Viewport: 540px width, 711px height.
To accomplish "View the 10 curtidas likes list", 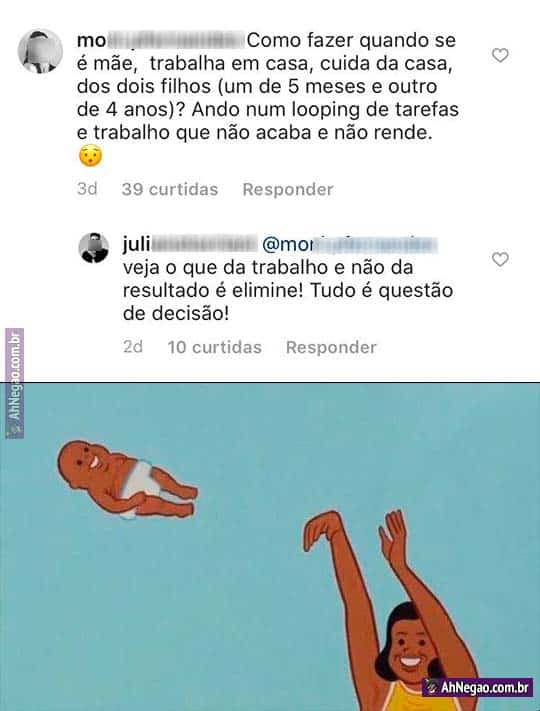I will [x=214, y=347].
